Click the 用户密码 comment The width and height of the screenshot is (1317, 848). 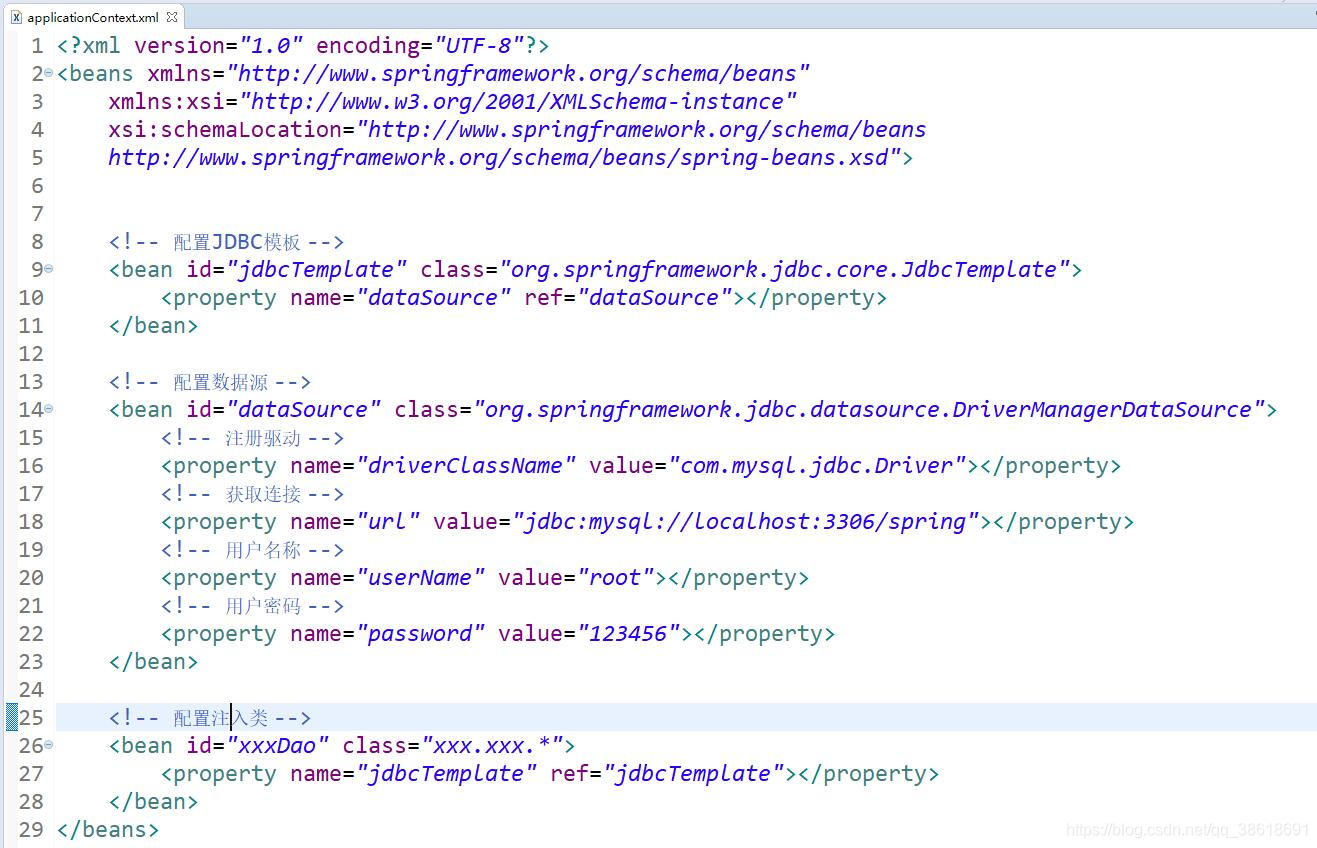[252, 606]
